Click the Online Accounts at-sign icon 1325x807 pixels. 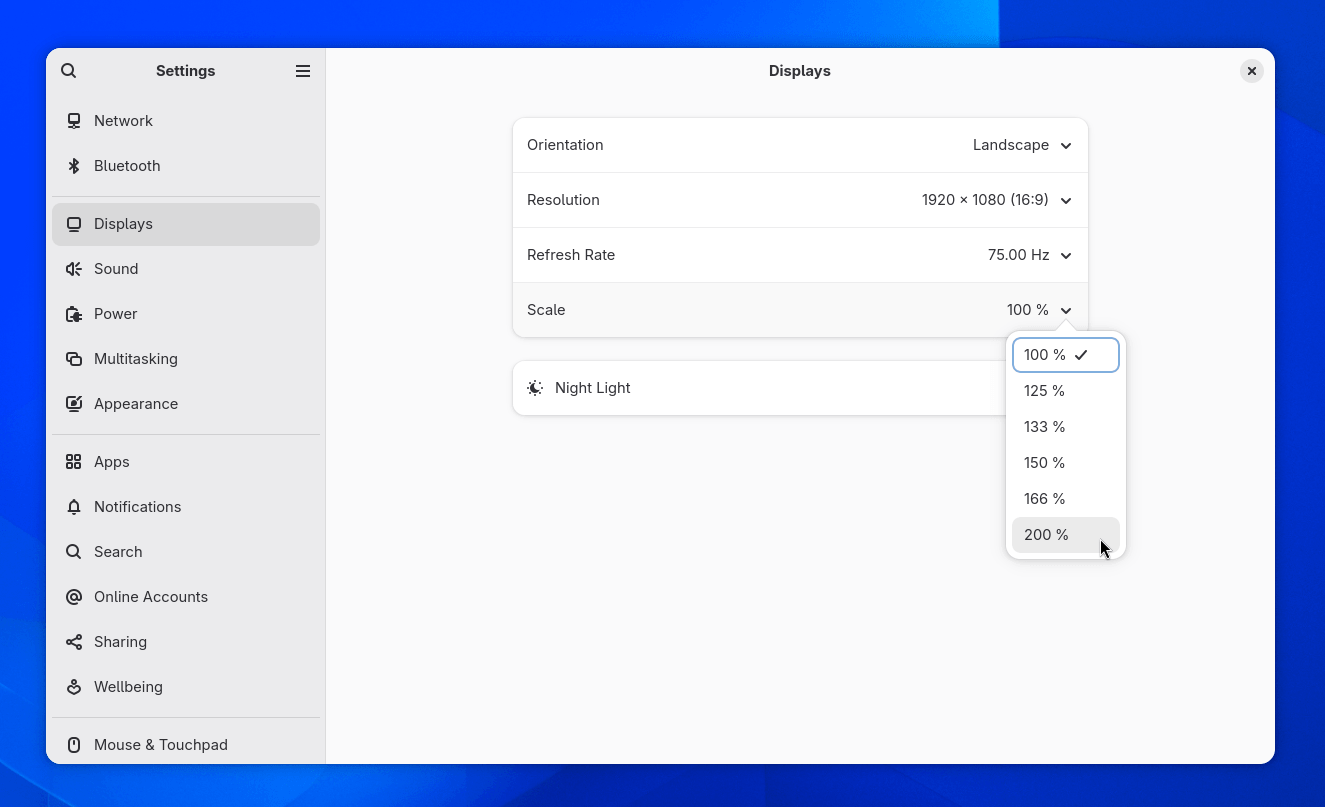point(74,596)
